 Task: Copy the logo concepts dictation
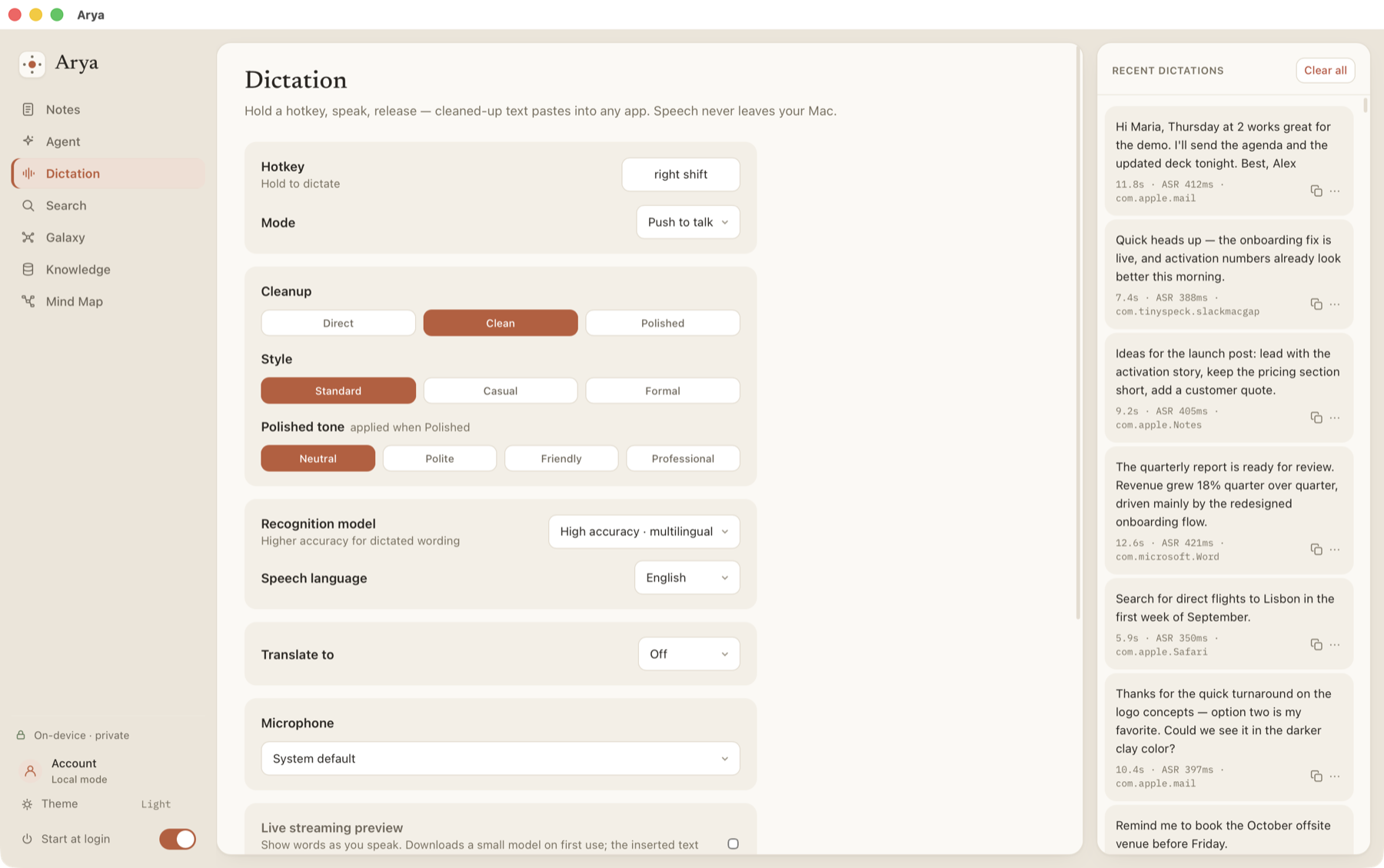tap(1316, 776)
